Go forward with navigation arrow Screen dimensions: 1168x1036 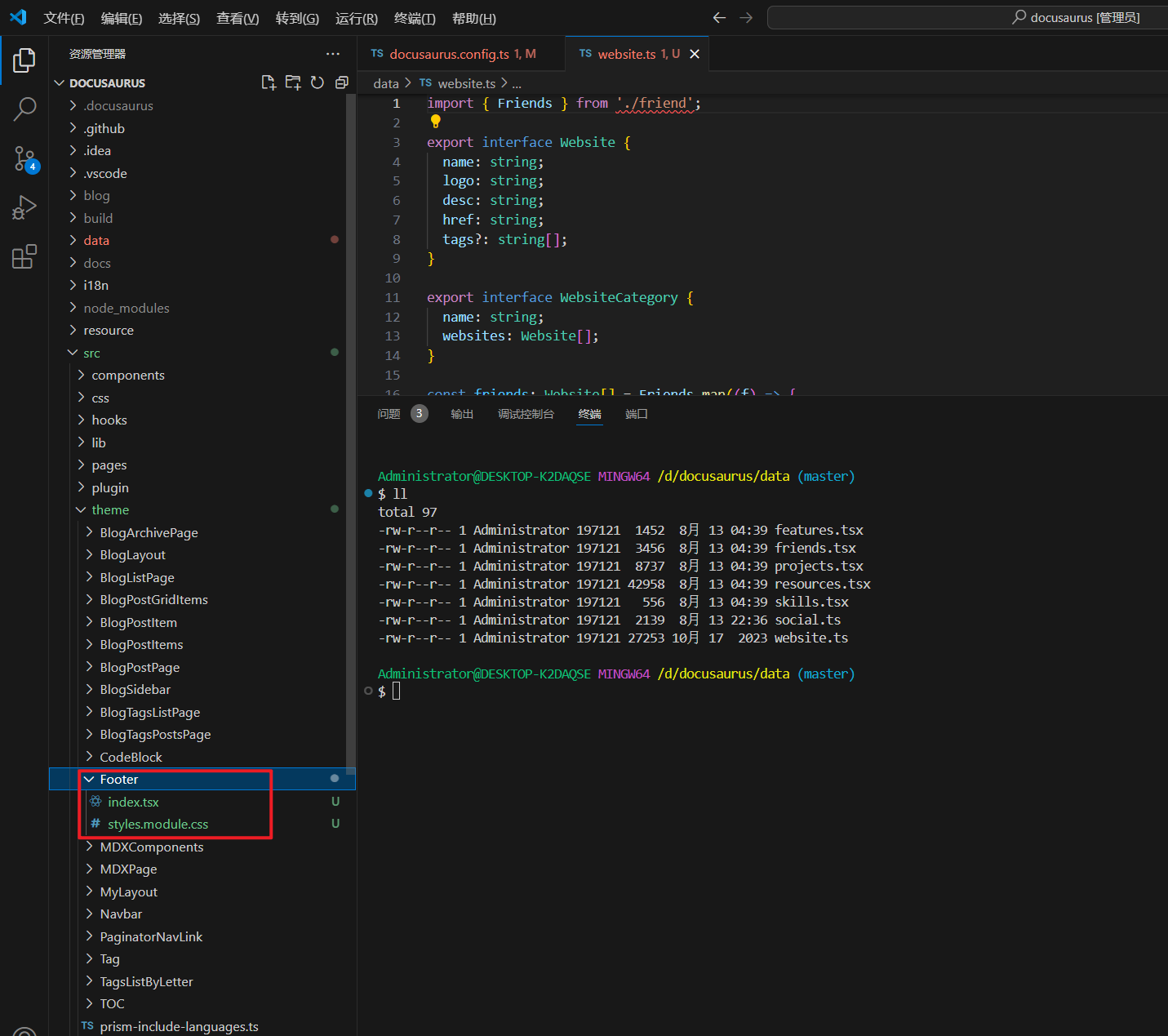pos(746,17)
